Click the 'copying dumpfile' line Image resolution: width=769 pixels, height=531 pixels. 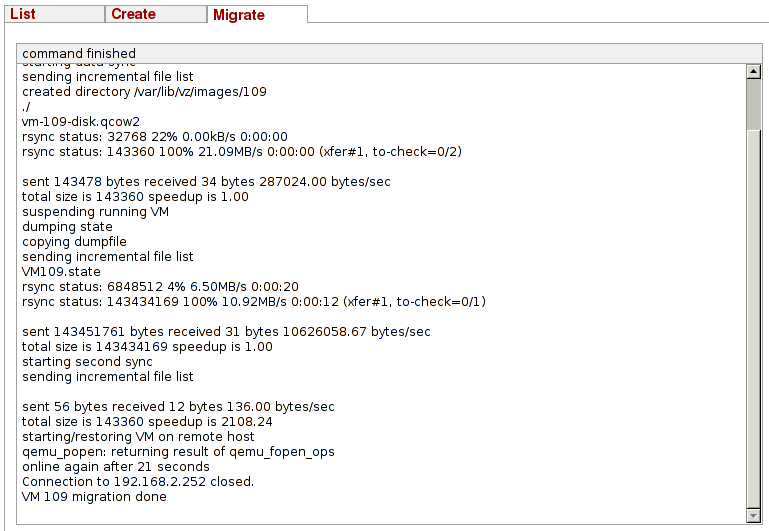point(74,242)
